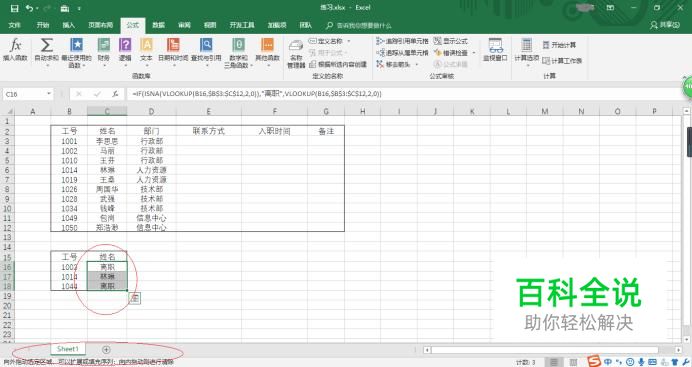Click the horizontal scrollbar left arrow
The width and height of the screenshot is (692, 367).
427,350
